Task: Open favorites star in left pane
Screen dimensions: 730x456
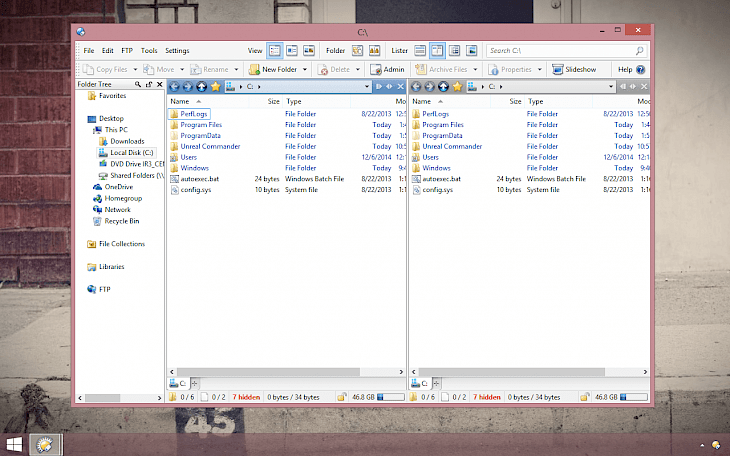Action: (216, 86)
